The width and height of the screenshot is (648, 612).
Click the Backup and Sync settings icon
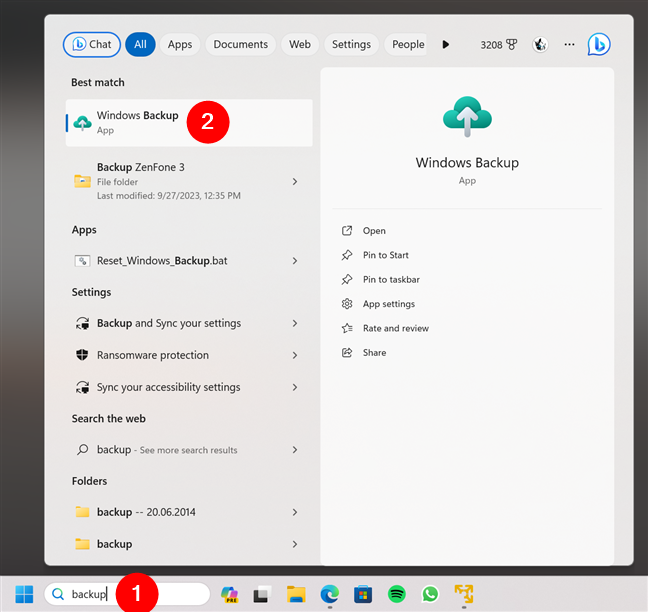(82, 323)
